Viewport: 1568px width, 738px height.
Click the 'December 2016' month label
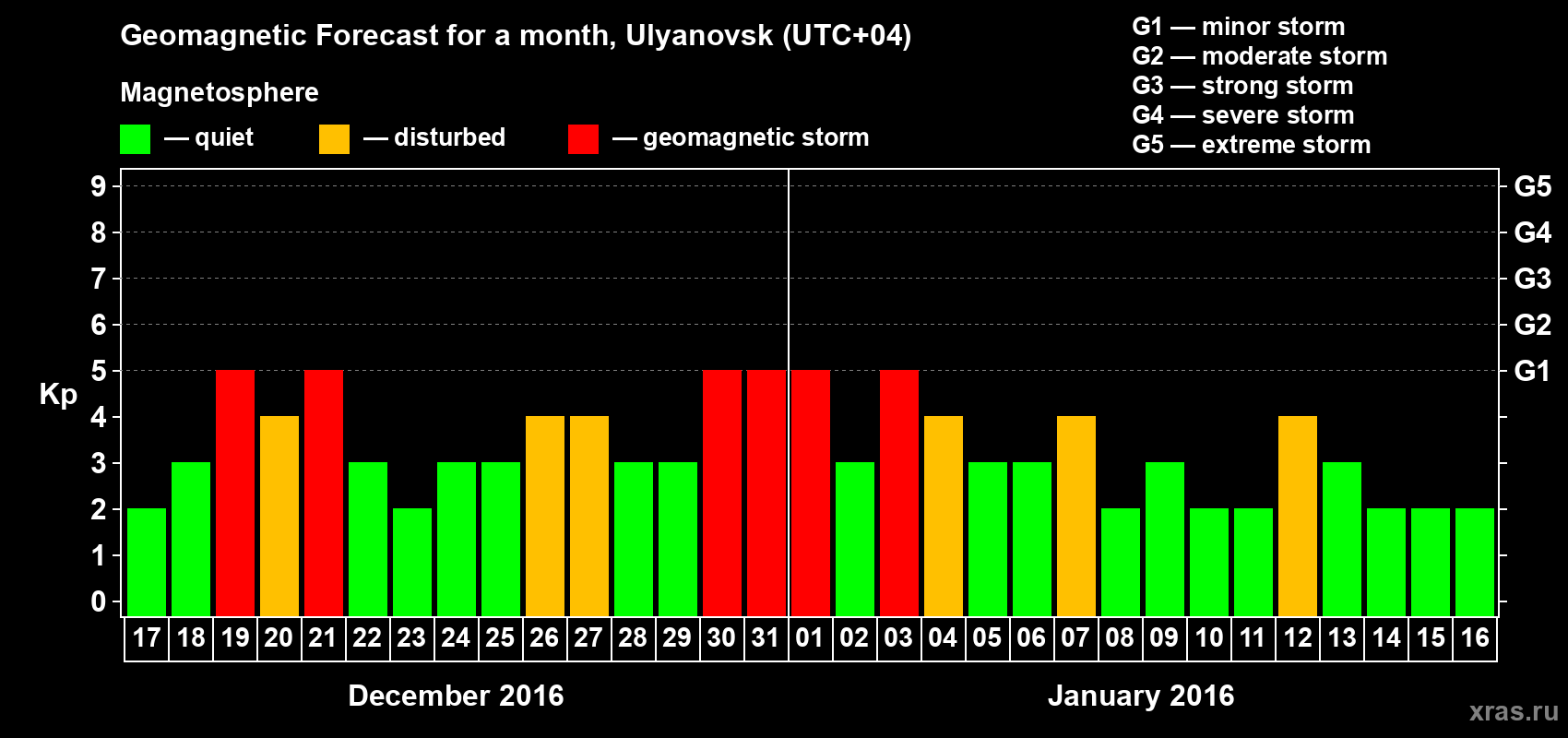[x=456, y=696]
